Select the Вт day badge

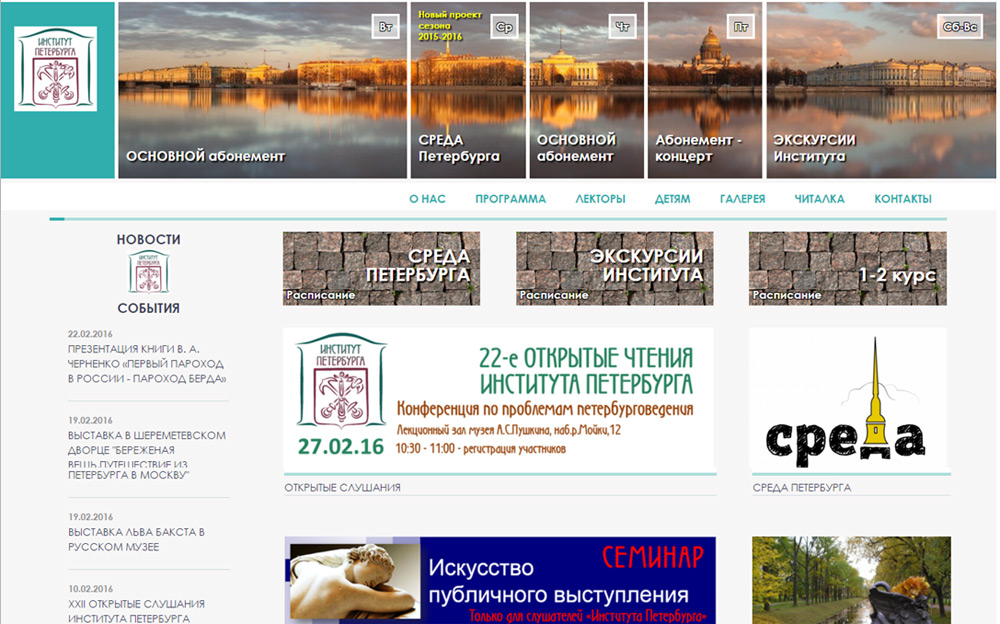[385, 27]
